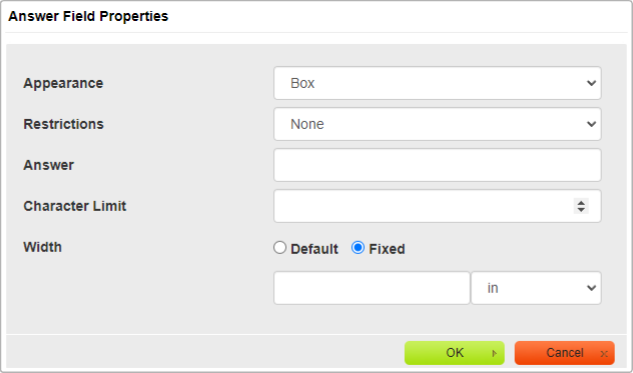
Task: Decrease Character Limit with the down arrow
Action: 581,210
